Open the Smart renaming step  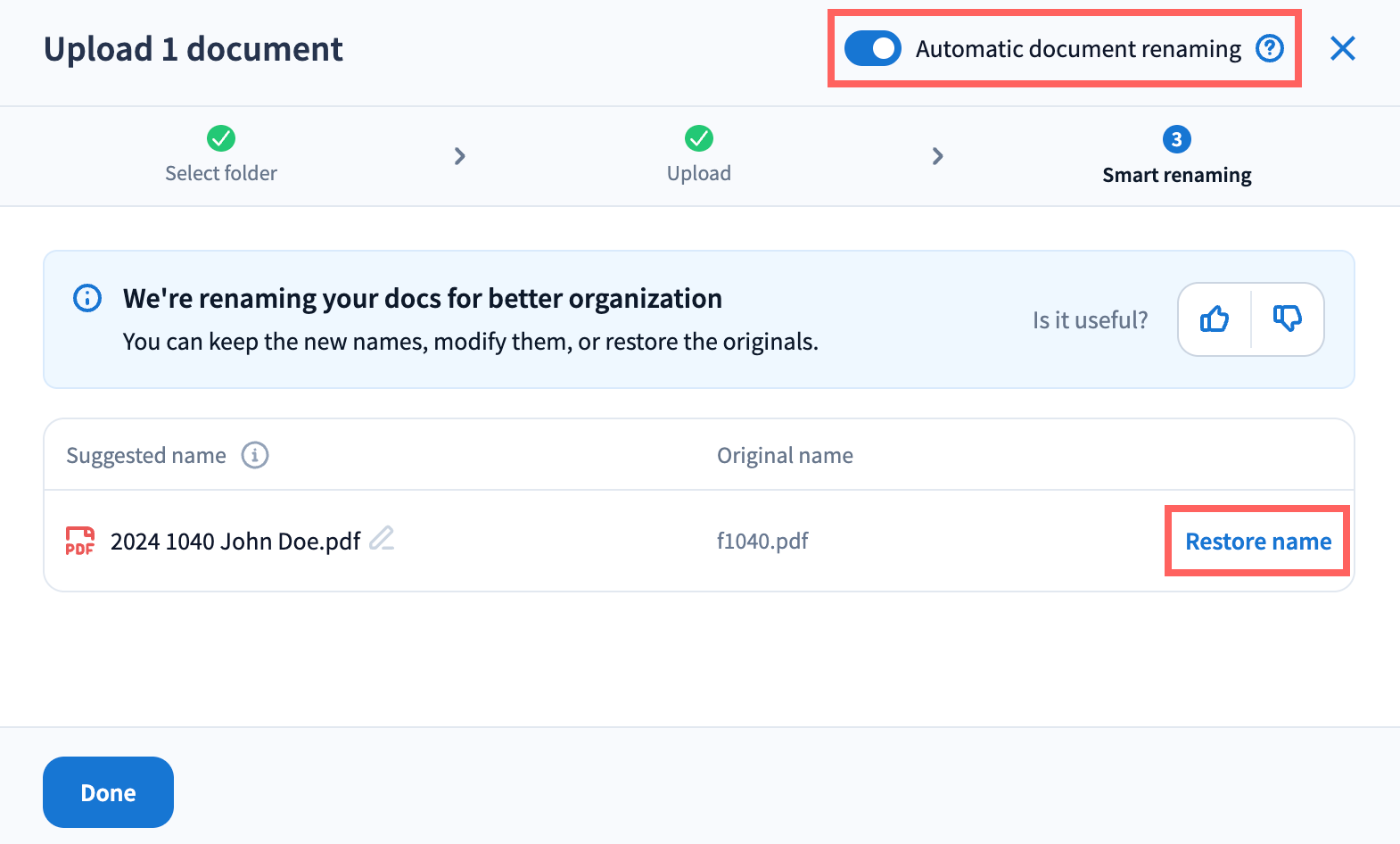1176,174
